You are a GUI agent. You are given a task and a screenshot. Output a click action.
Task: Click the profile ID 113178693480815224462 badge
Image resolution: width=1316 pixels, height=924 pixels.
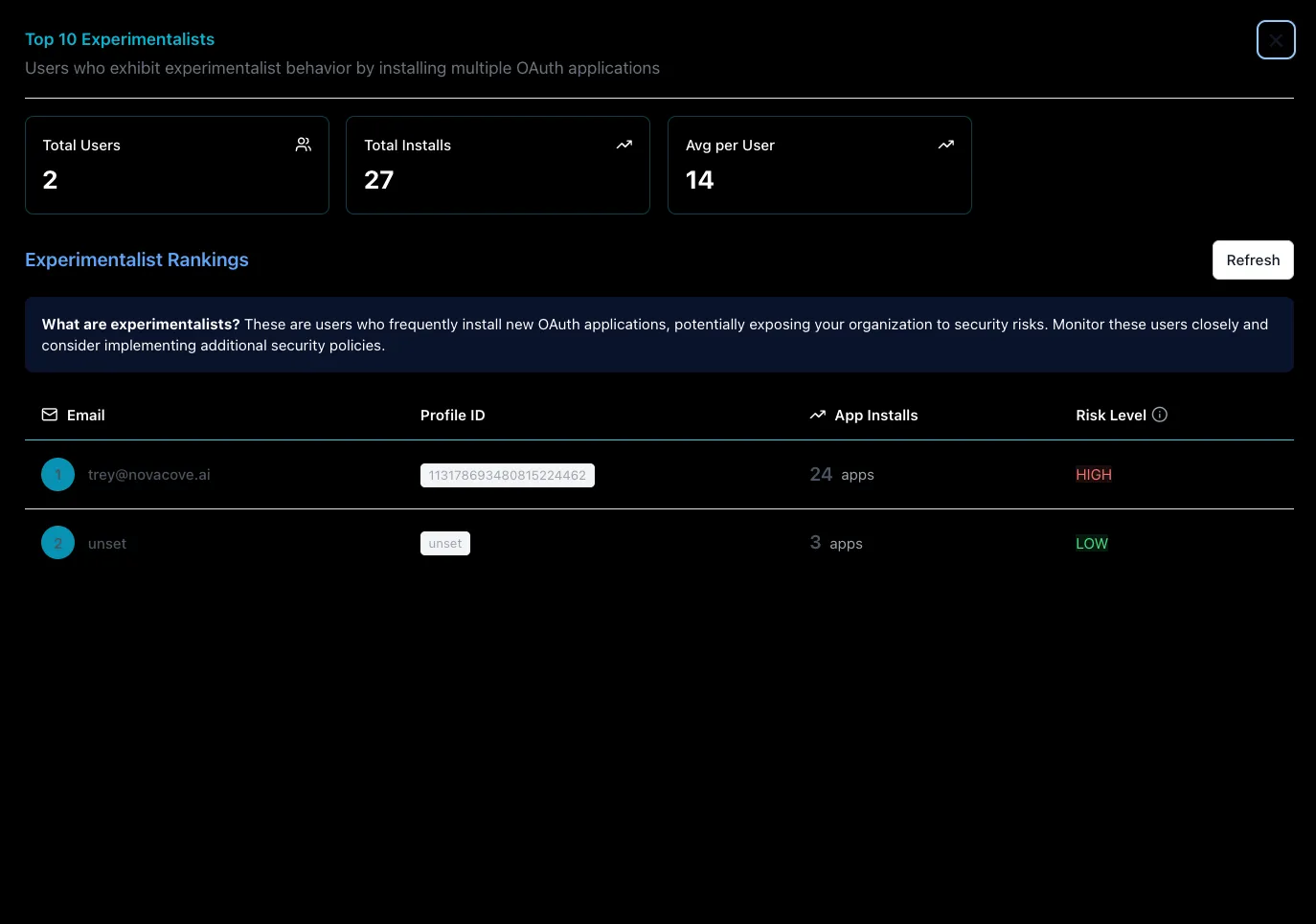(x=507, y=476)
